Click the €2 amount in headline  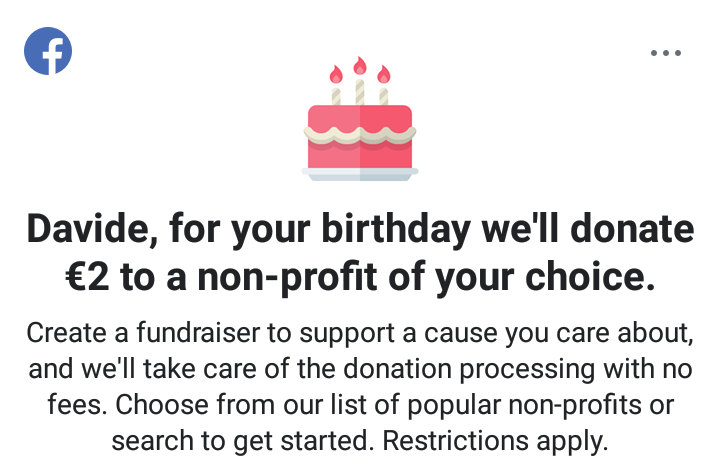click(88, 277)
